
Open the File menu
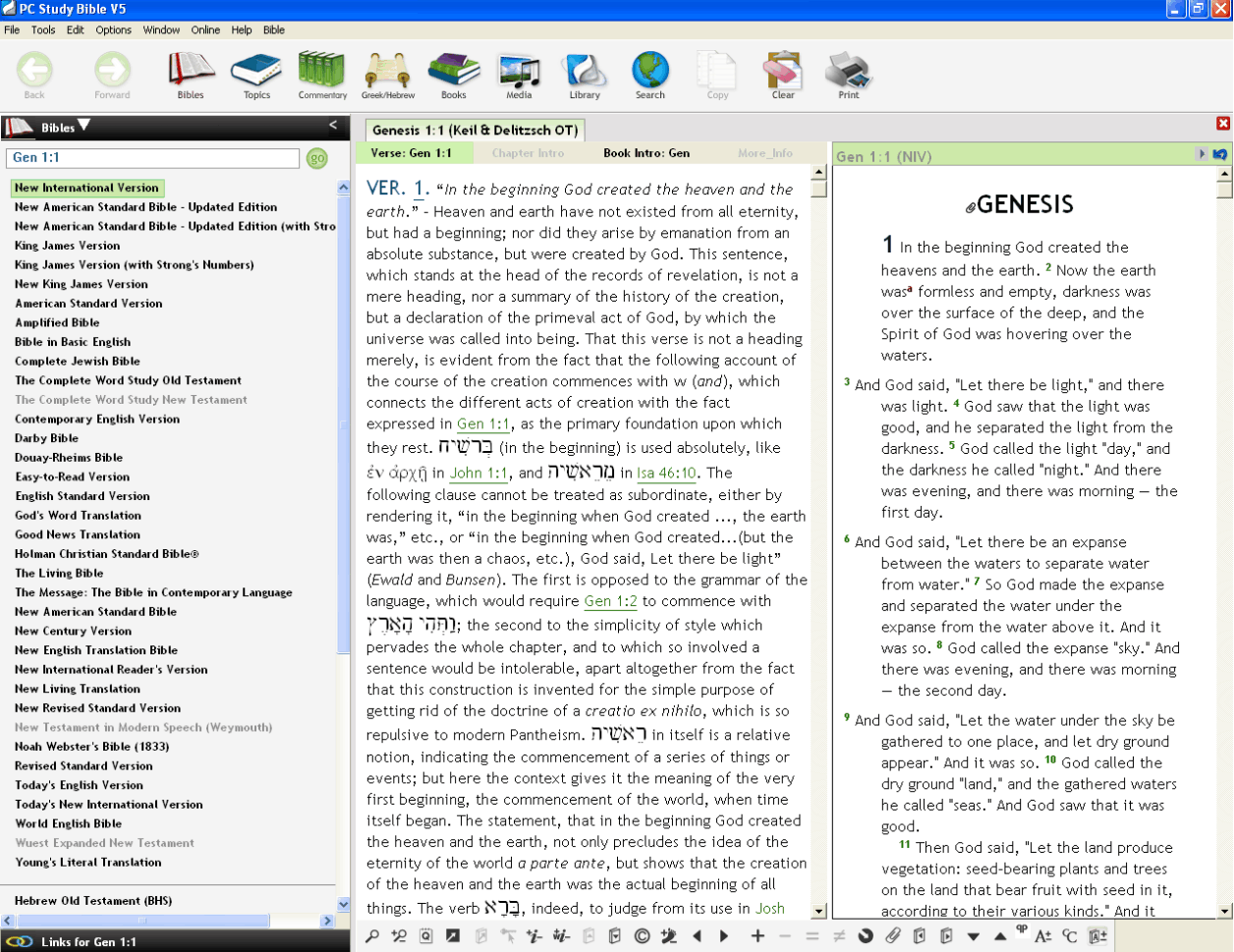(12, 29)
